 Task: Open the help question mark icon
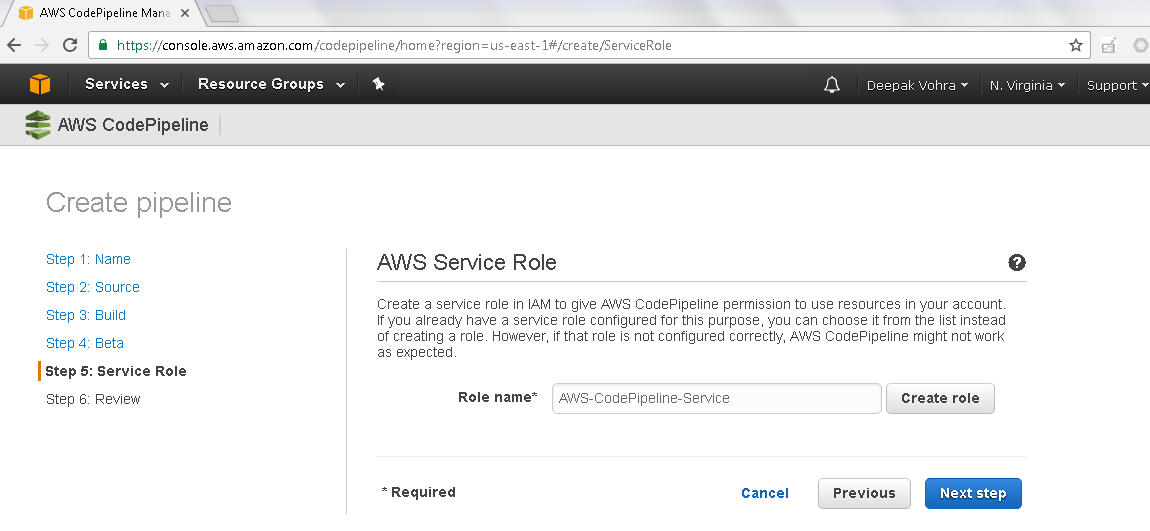[x=1017, y=263]
